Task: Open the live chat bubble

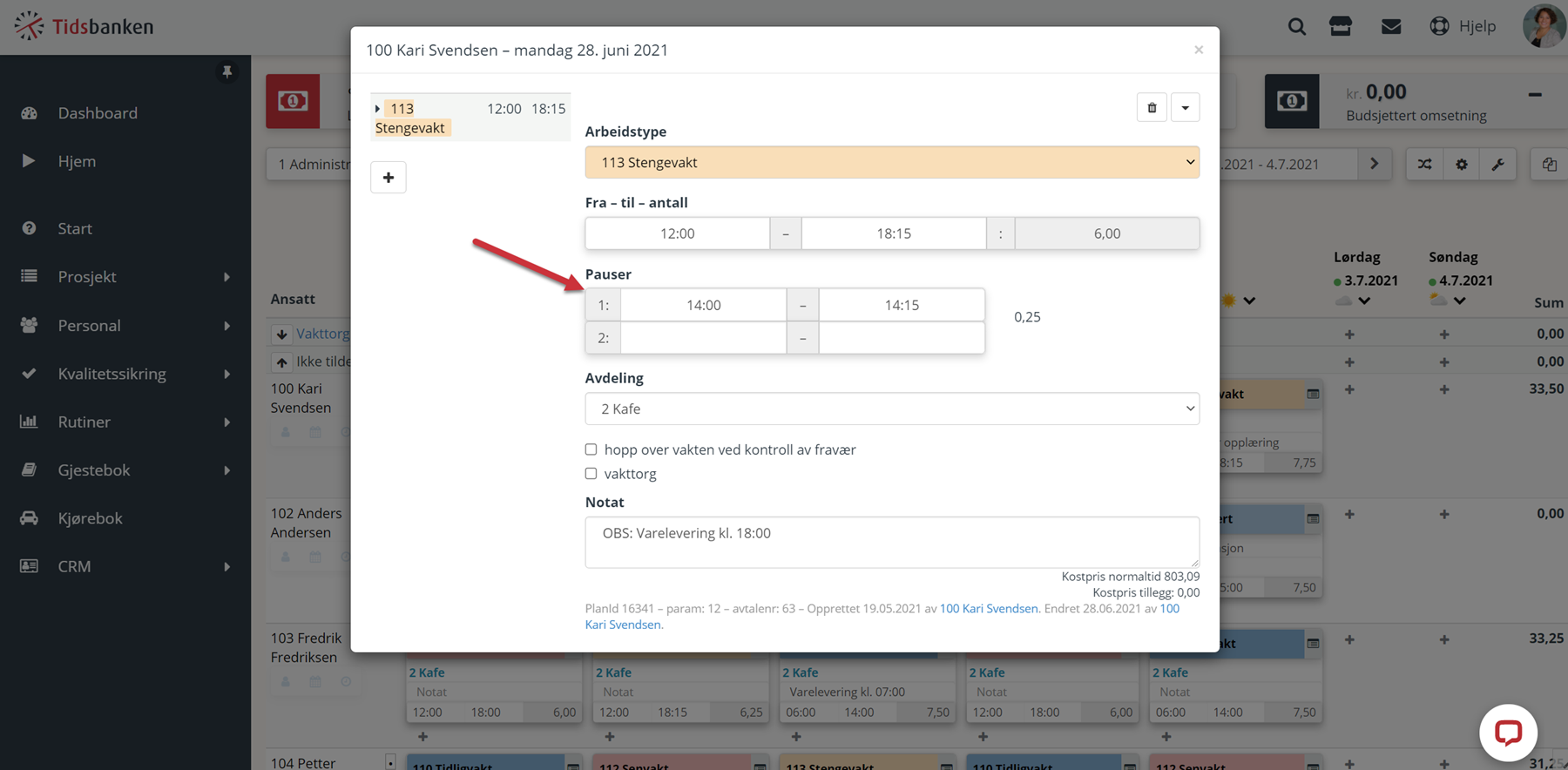Action: click(x=1508, y=733)
